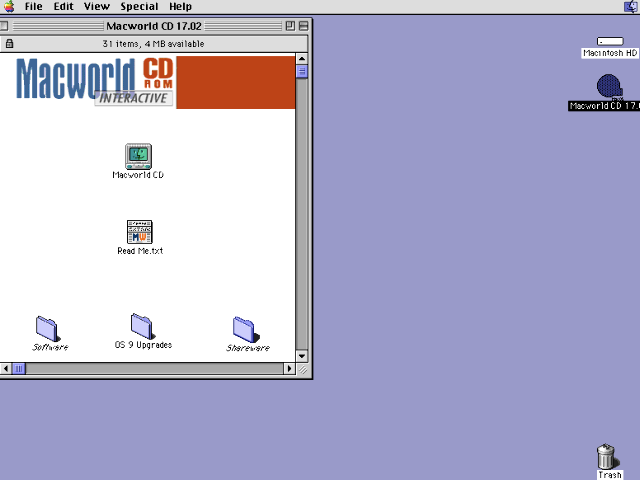Click the 'OS 9 Upgrades' folder label
This screenshot has width=640, height=480.
tap(143, 345)
